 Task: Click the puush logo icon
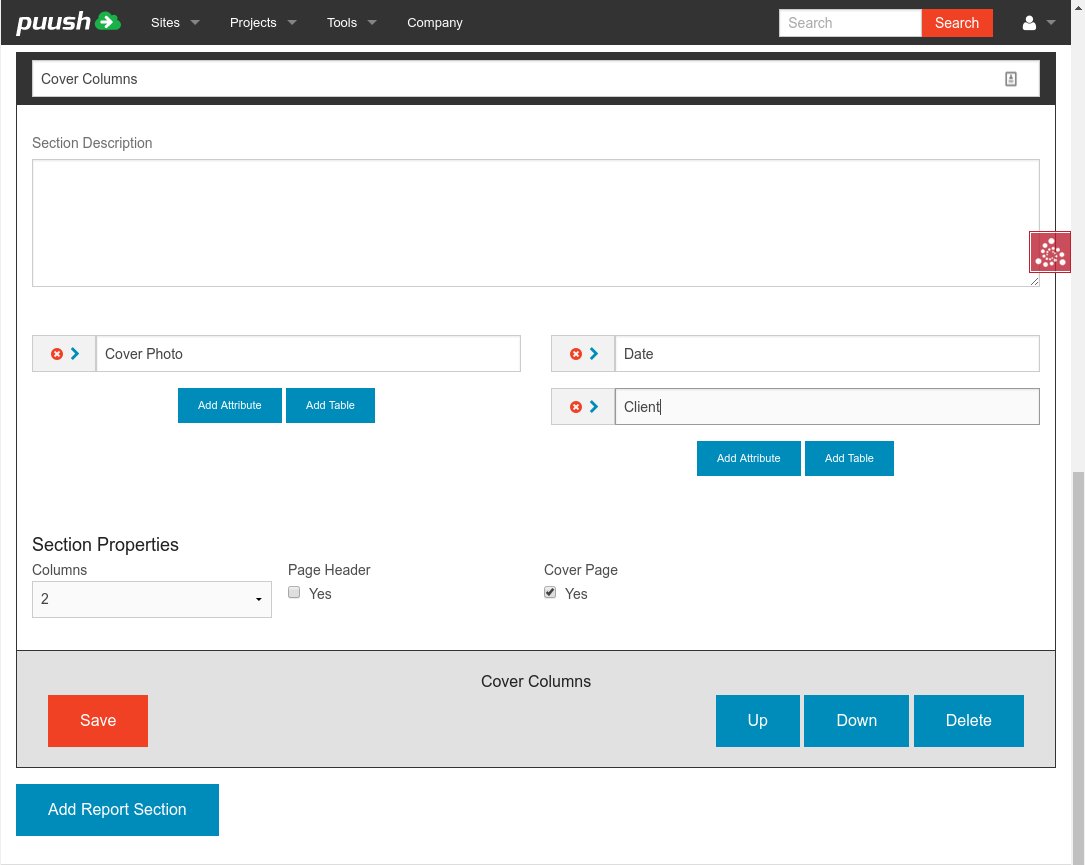68,22
